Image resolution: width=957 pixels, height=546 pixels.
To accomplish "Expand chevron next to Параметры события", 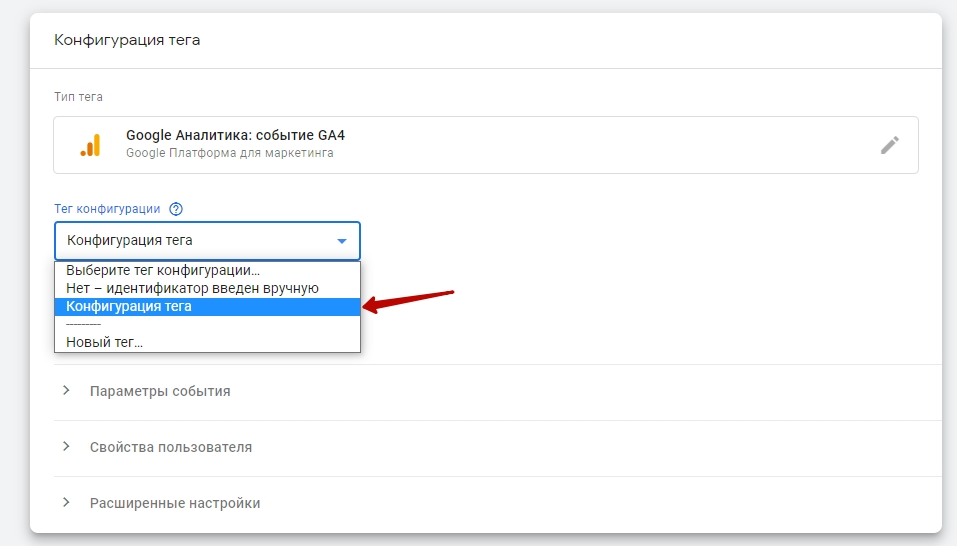I will click(66, 391).
